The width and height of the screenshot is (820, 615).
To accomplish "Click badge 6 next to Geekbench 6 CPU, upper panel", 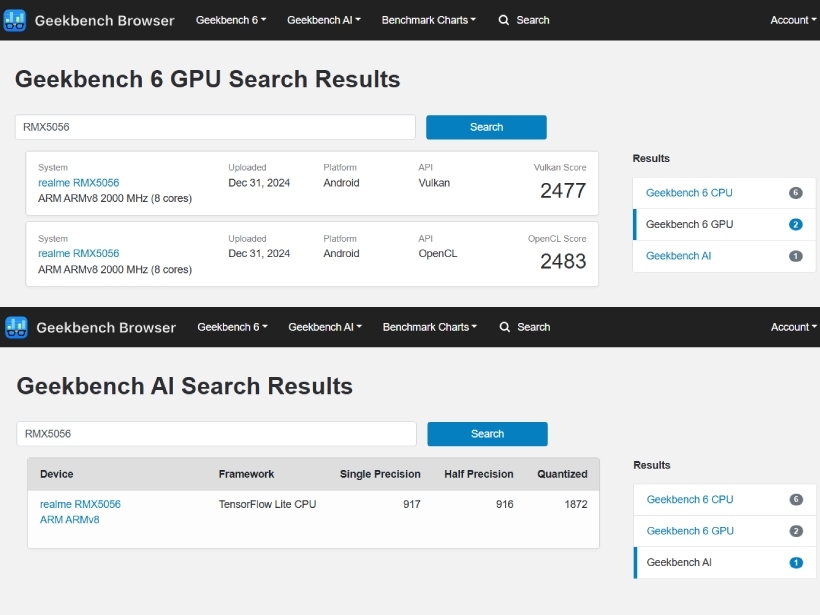I will coord(795,193).
